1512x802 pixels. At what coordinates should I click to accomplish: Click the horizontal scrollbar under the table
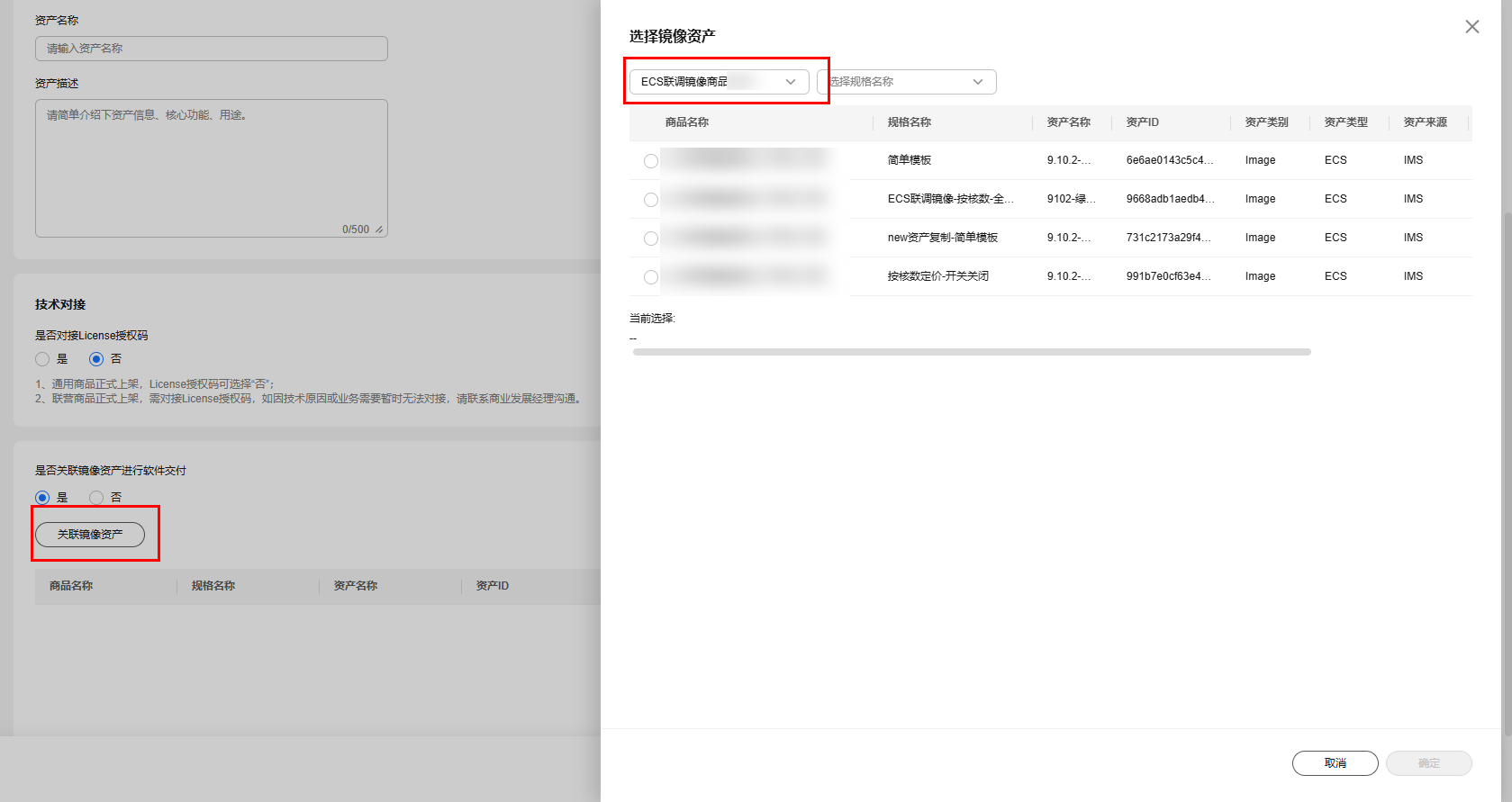pos(971,352)
